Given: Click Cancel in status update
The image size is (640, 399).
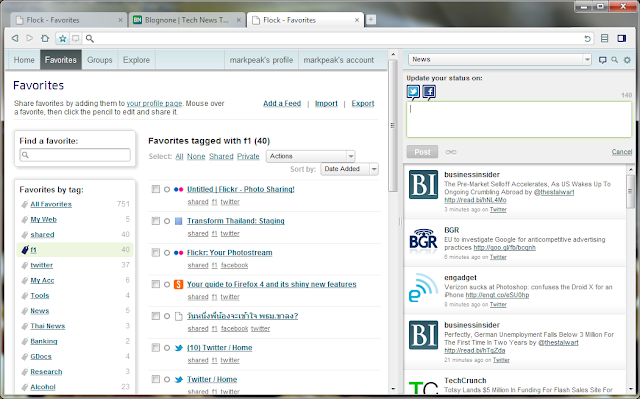Looking at the screenshot, I should click(622, 152).
